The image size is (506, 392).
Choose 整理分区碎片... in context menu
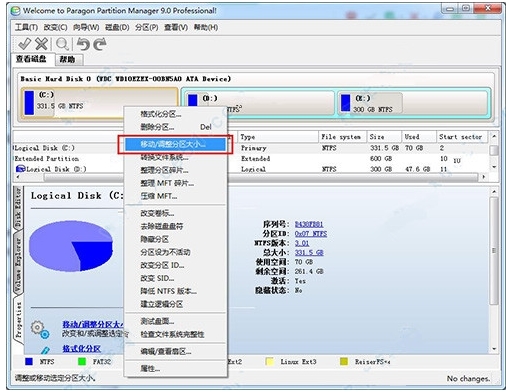click(176, 170)
